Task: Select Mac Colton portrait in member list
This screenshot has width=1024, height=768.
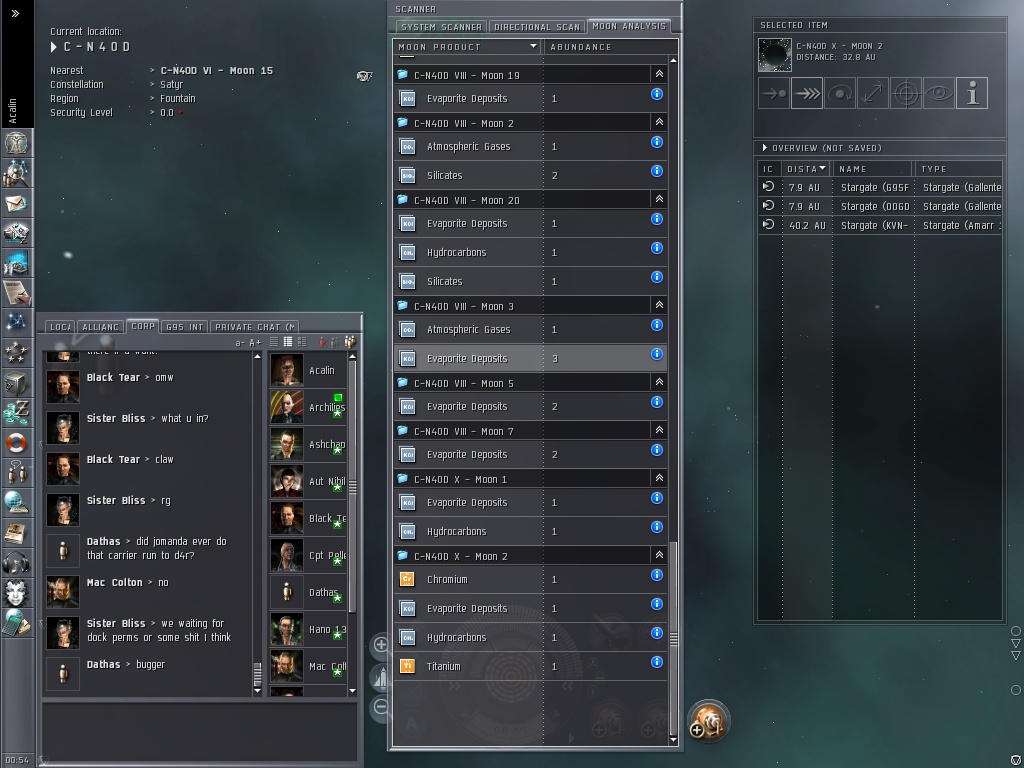Action: 287,665
